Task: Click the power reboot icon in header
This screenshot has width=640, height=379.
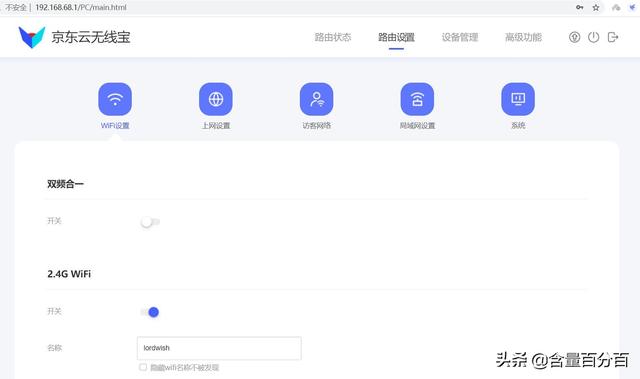Action: tap(593, 37)
